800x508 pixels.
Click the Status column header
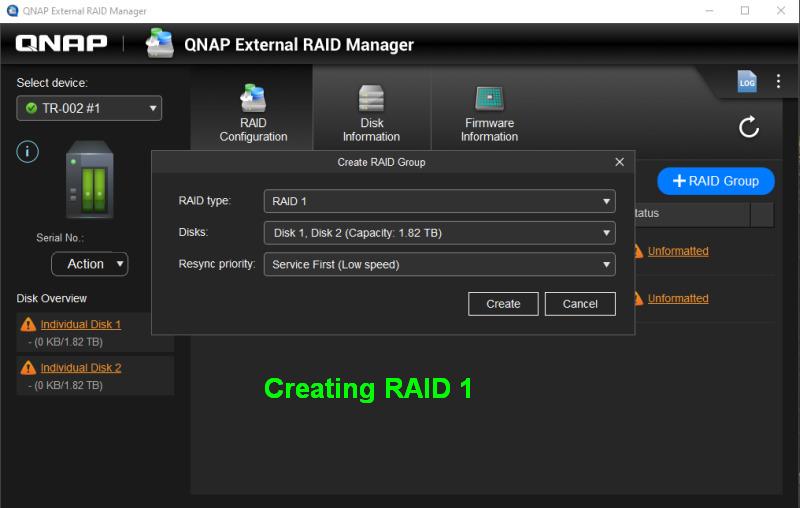click(x=692, y=213)
